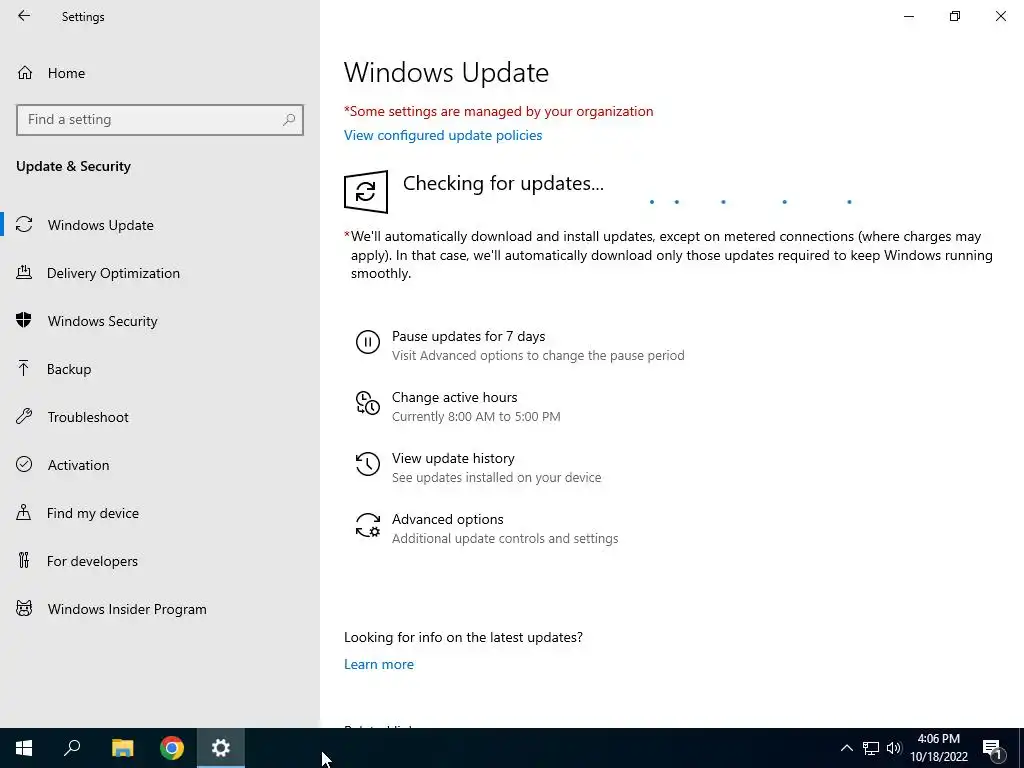The image size is (1024, 768).
Task: Click the Settings gear on the taskbar
Action: [x=221, y=748]
